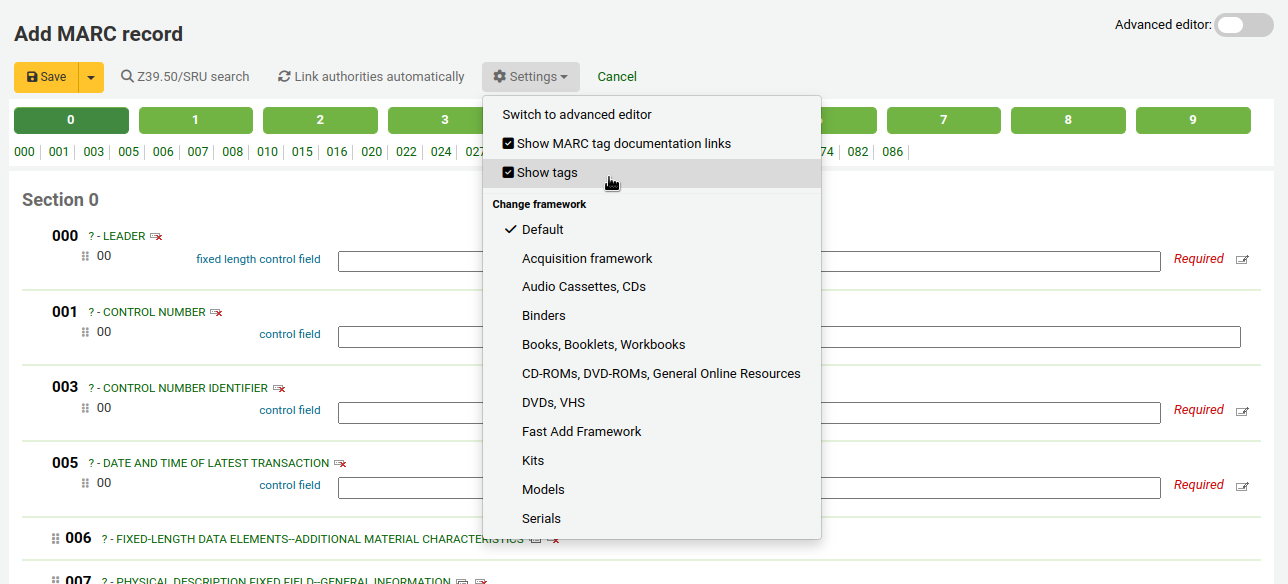Switch to section tab 3

coord(445,120)
